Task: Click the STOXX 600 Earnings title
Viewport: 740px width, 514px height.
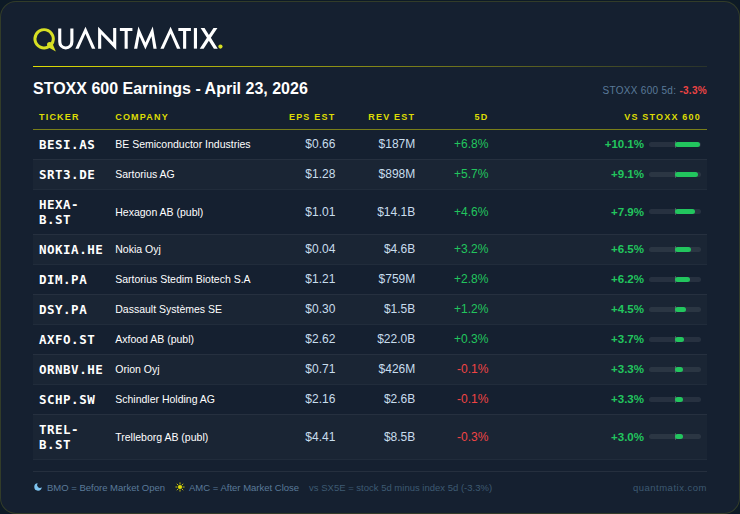Action: (x=170, y=88)
